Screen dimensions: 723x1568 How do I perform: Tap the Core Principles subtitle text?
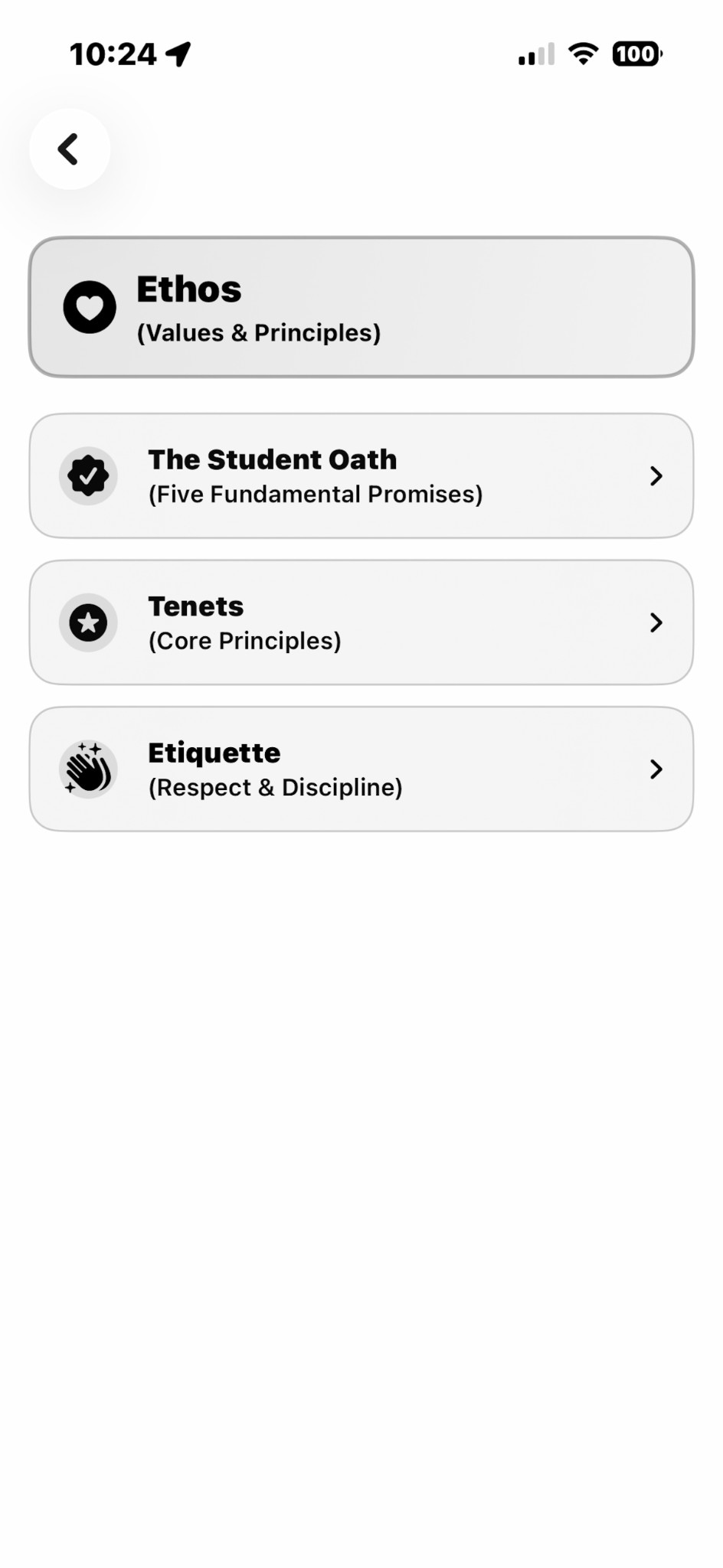pyautogui.click(x=244, y=641)
